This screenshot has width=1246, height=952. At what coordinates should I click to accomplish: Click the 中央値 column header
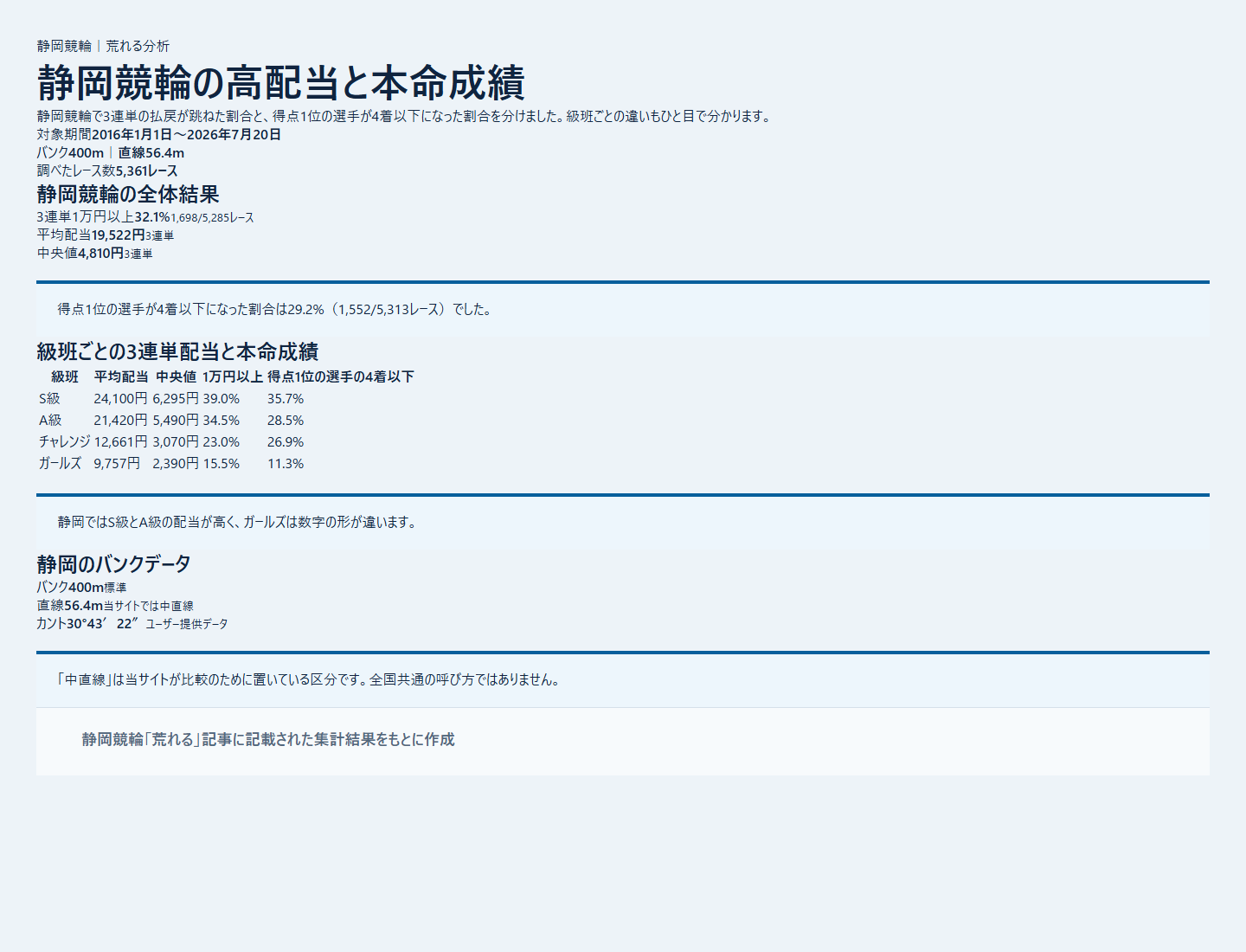click(x=177, y=377)
